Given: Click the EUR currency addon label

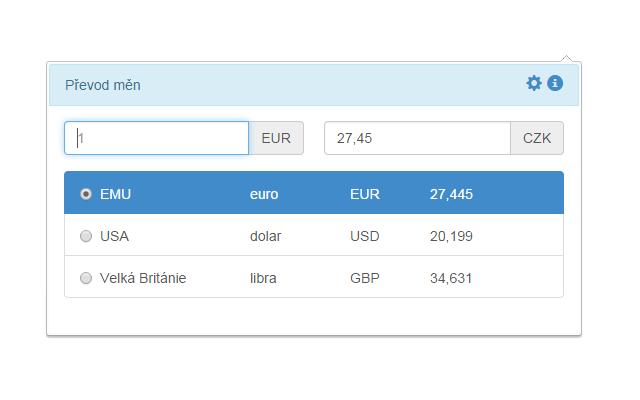Looking at the screenshot, I should [276, 138].
